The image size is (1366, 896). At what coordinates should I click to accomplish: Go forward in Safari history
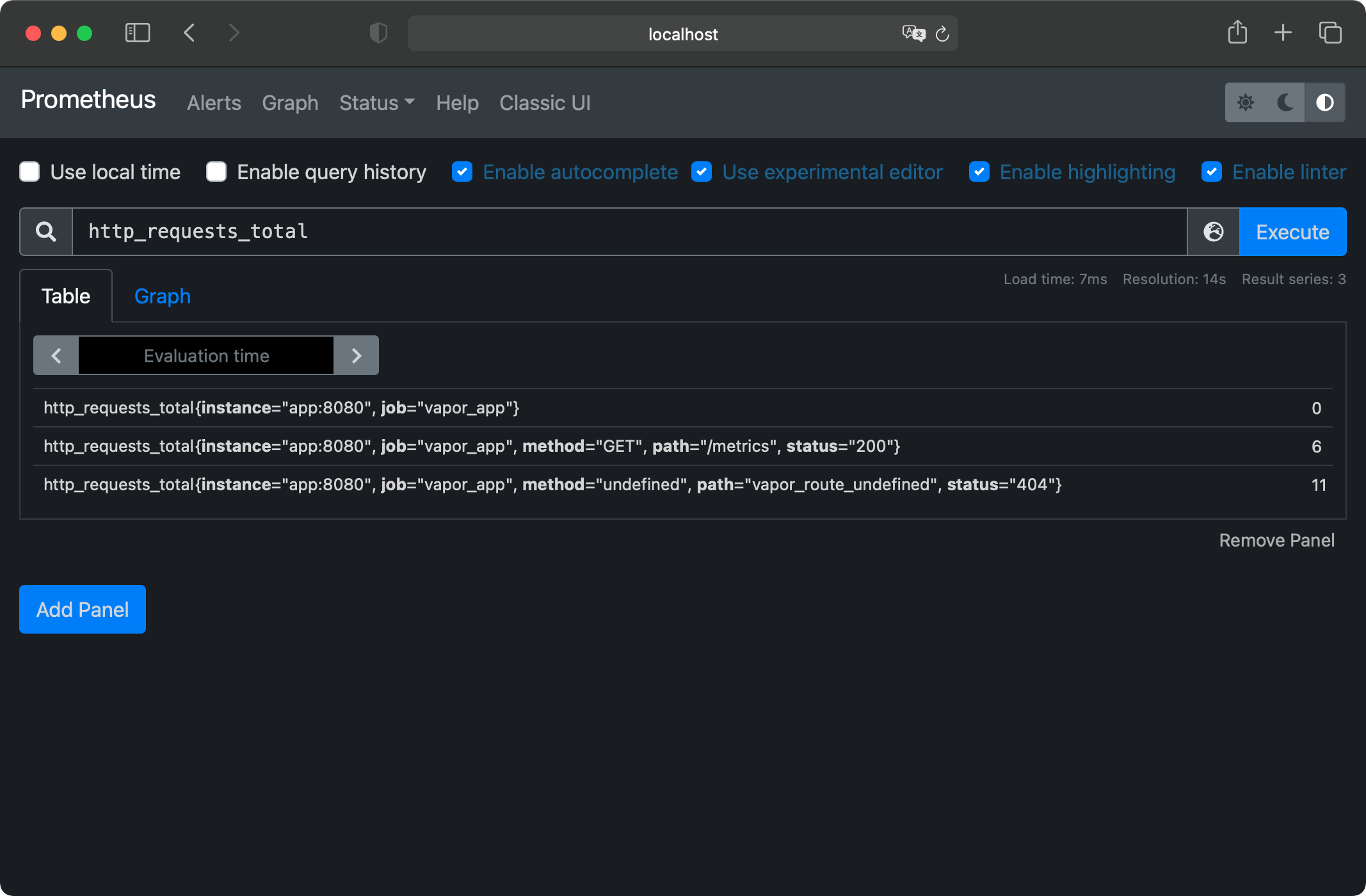234,33
